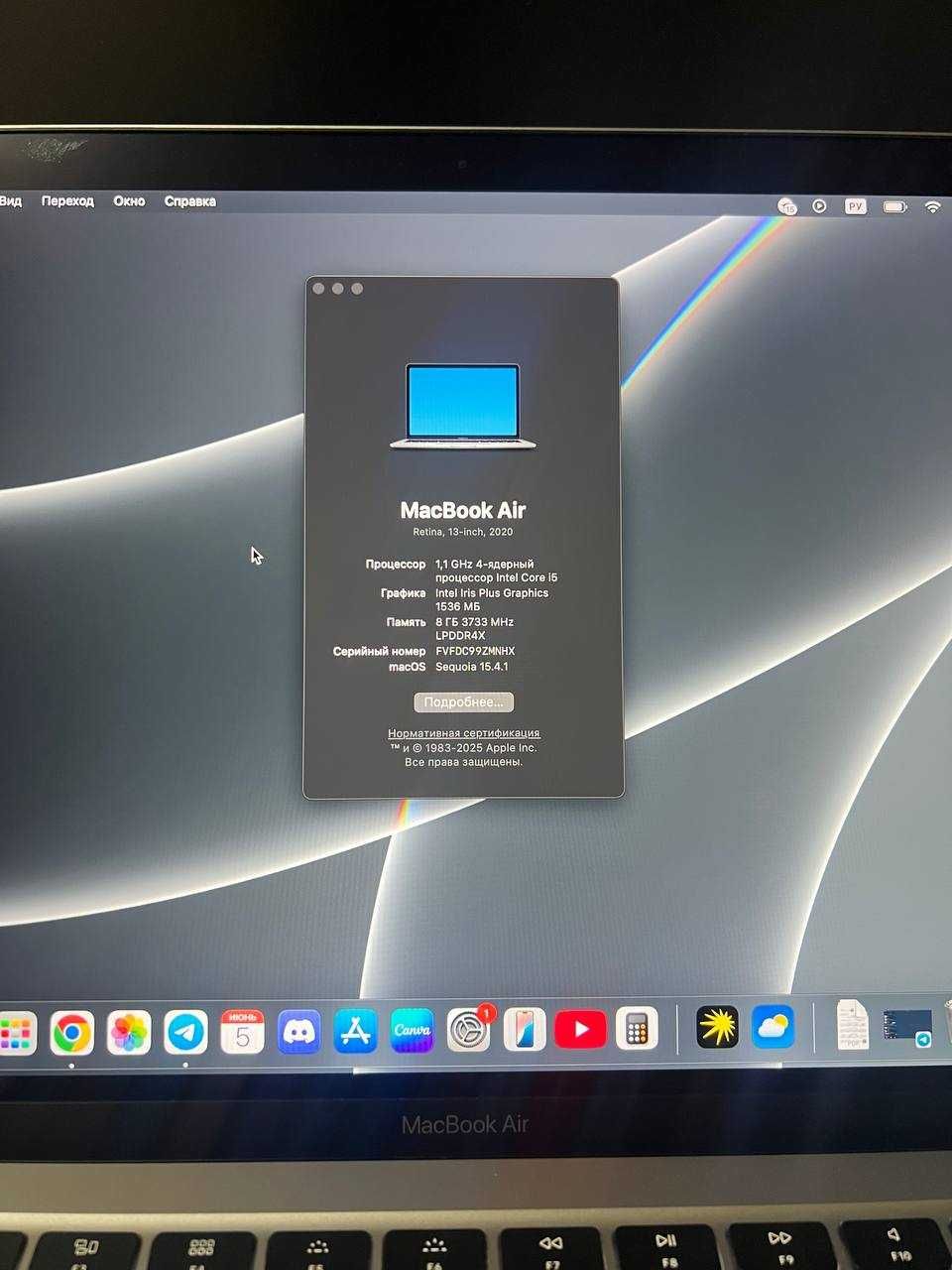Launch Canva from the Dock
This screenshot has width=952, height=1270.
click(x=412, y=1031)
